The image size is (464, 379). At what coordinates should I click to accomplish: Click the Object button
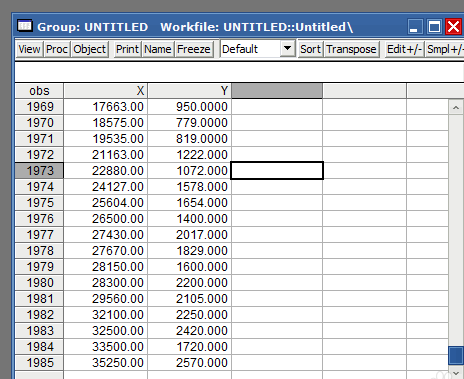pyautogui.click(x=89, y=49)
